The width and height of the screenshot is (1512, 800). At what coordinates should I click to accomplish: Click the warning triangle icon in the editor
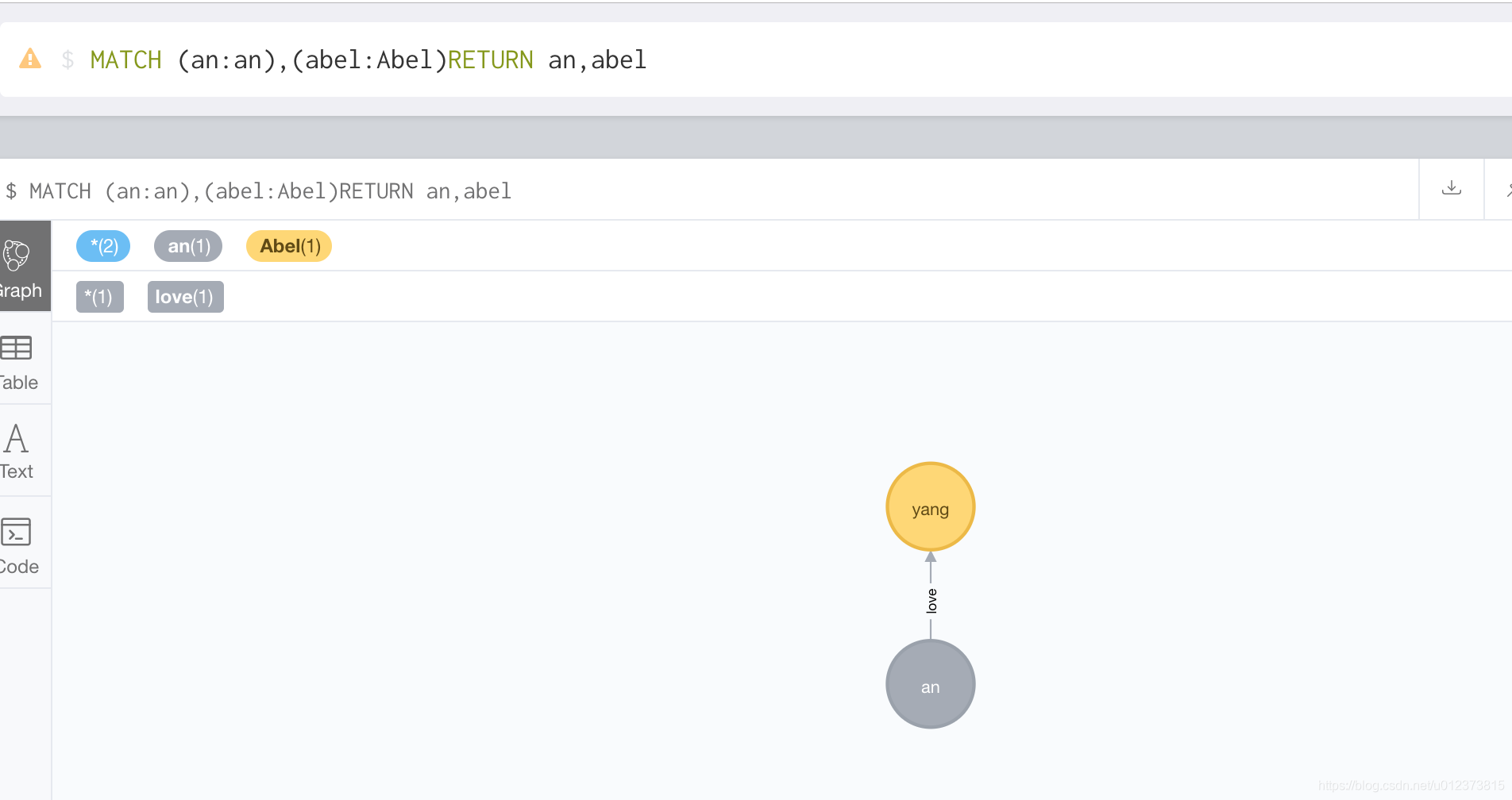pyautogui.click(x=30, y=59)
